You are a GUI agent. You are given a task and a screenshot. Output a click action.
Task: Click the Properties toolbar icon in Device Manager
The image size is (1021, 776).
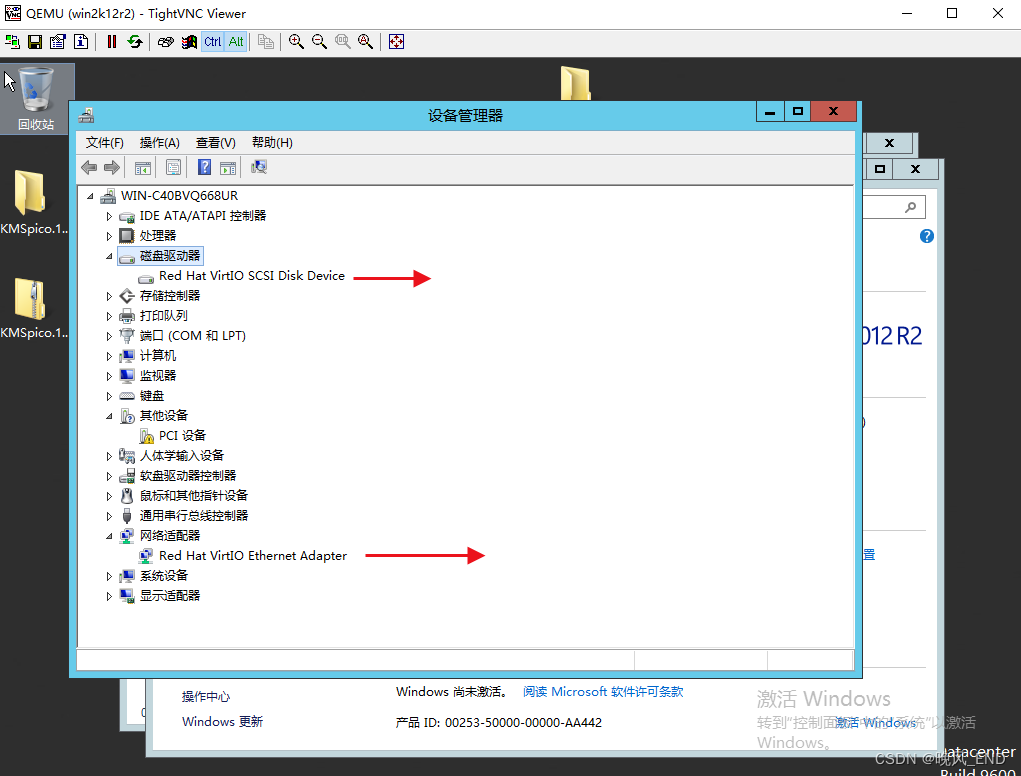tap(173, 168)
